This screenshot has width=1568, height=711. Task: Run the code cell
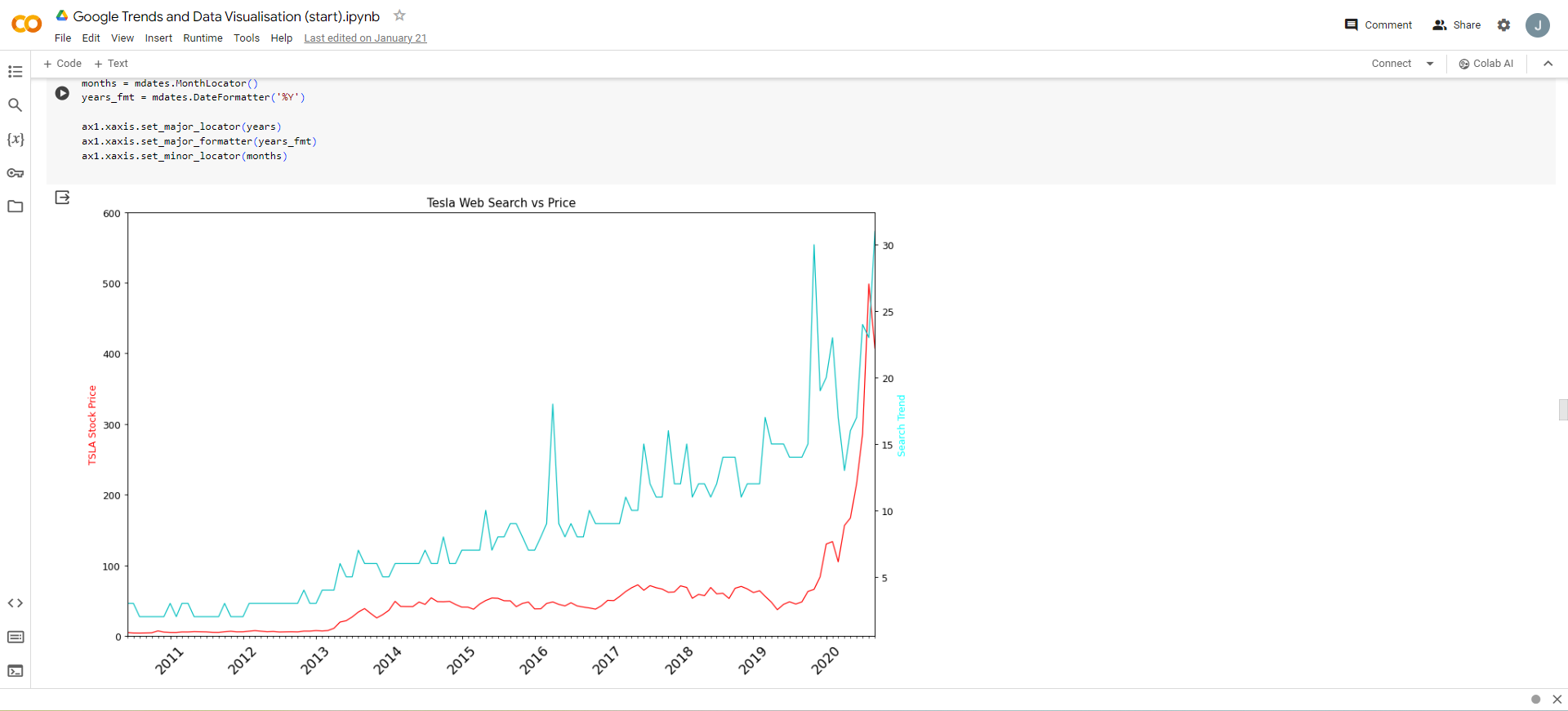coord(62,93)
